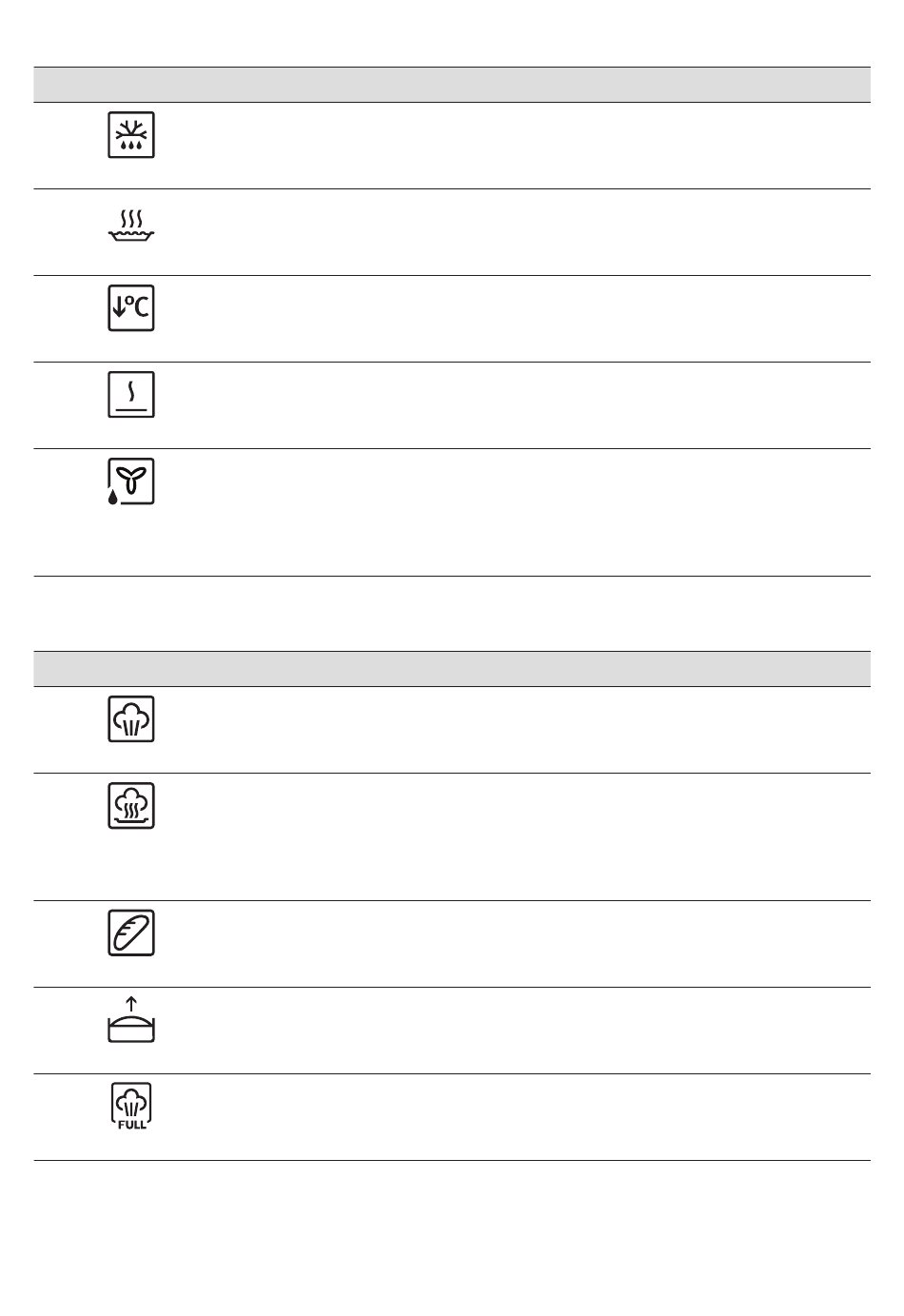The image size is (904, 1316).
Task: Click the first table's gray header bar
Action: [x=452, y=85]
